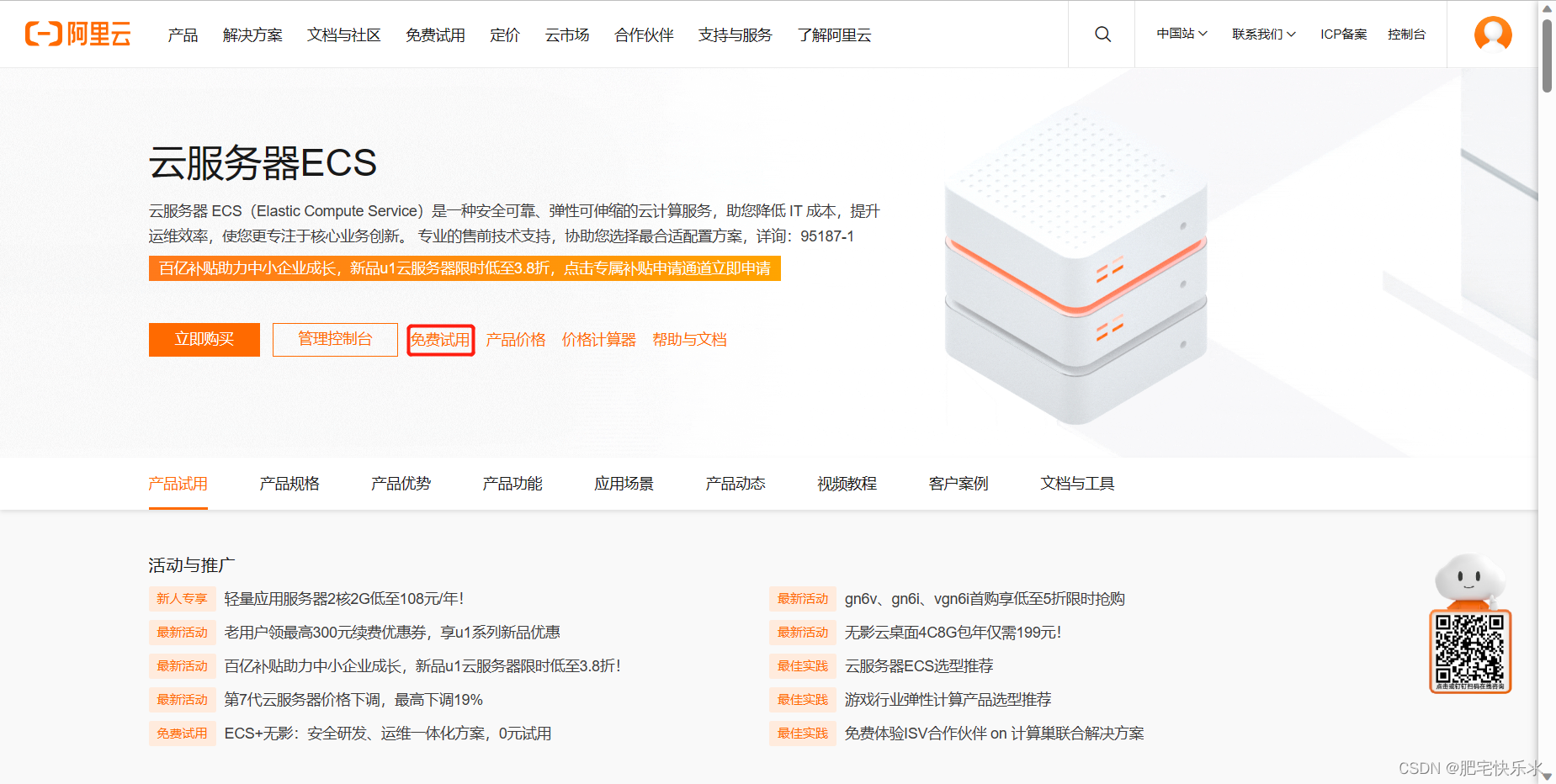Open the 价格计算器 link
The image size is (1556, 784).
(599, 340)
